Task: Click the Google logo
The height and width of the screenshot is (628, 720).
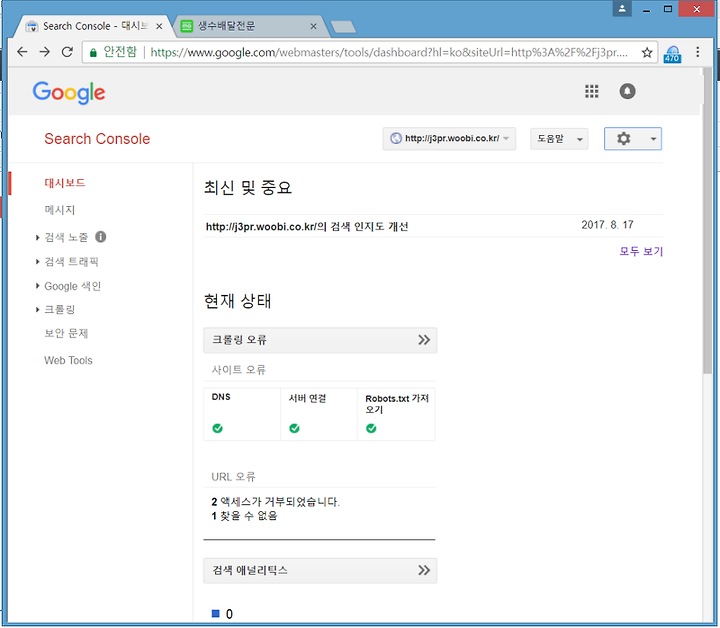Action: [69, 93]
